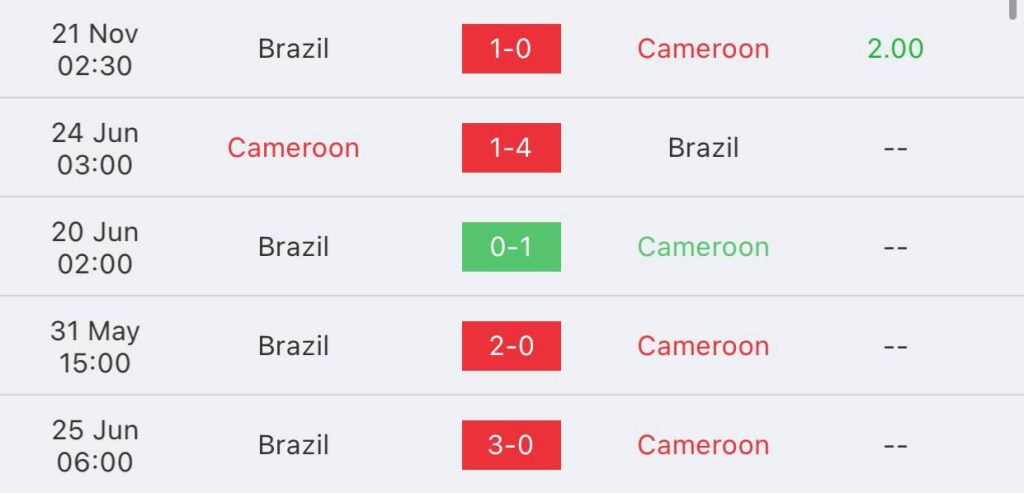Select green Cameroon in 20 Jun match

pos(703,247)
